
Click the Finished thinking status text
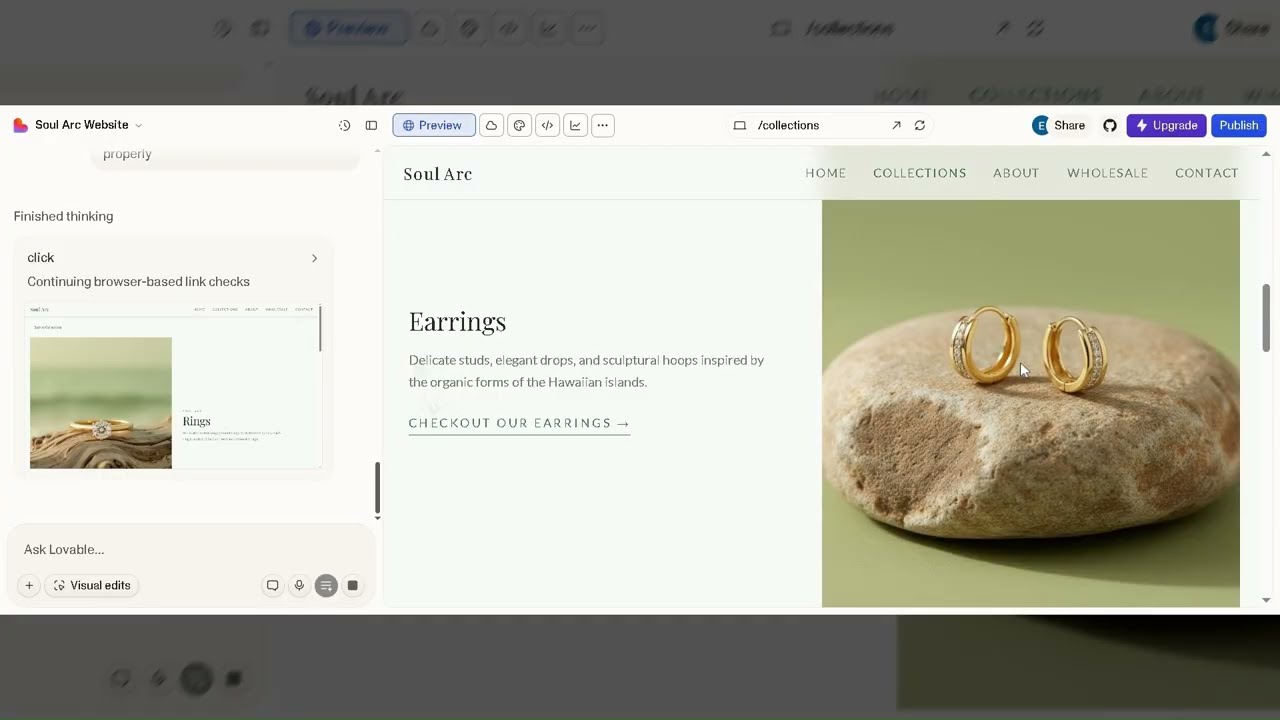[x=63, y=216]
